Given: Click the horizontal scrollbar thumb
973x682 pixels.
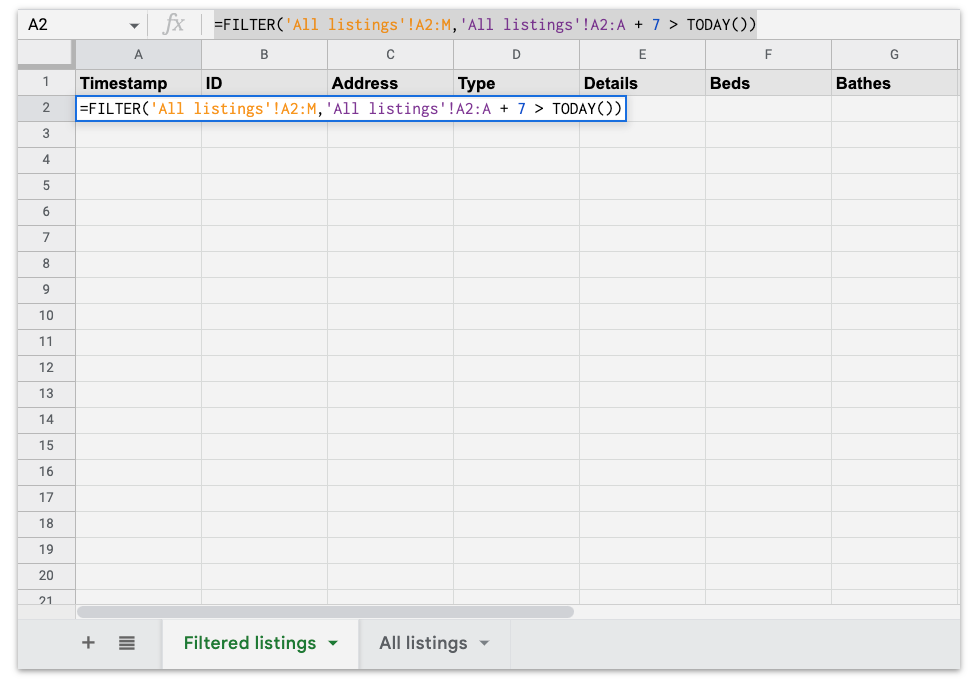Looking at the screenshot, I should pyautogui.click(x=325, y=611).
